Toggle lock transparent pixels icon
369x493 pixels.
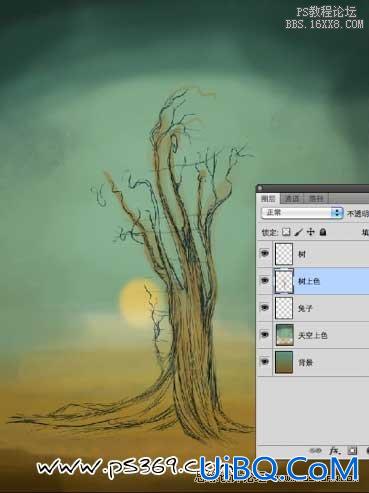pos(286,232)
